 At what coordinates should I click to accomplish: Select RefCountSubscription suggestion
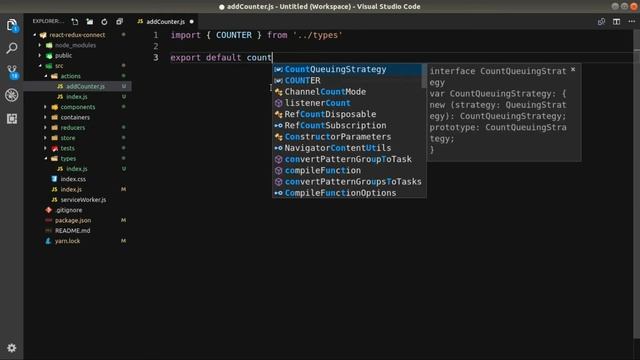click(x=347, y=126)
